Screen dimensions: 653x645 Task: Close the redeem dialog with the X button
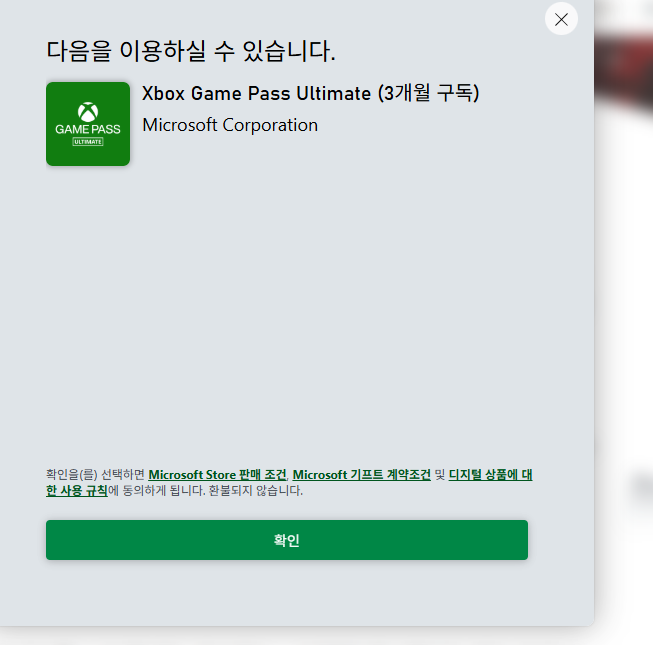click(x=561, y=19)
